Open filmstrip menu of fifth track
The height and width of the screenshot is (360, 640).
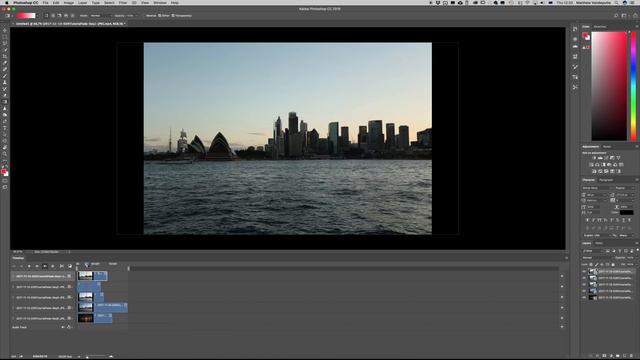pyautogui.click(x=69, y=318)
